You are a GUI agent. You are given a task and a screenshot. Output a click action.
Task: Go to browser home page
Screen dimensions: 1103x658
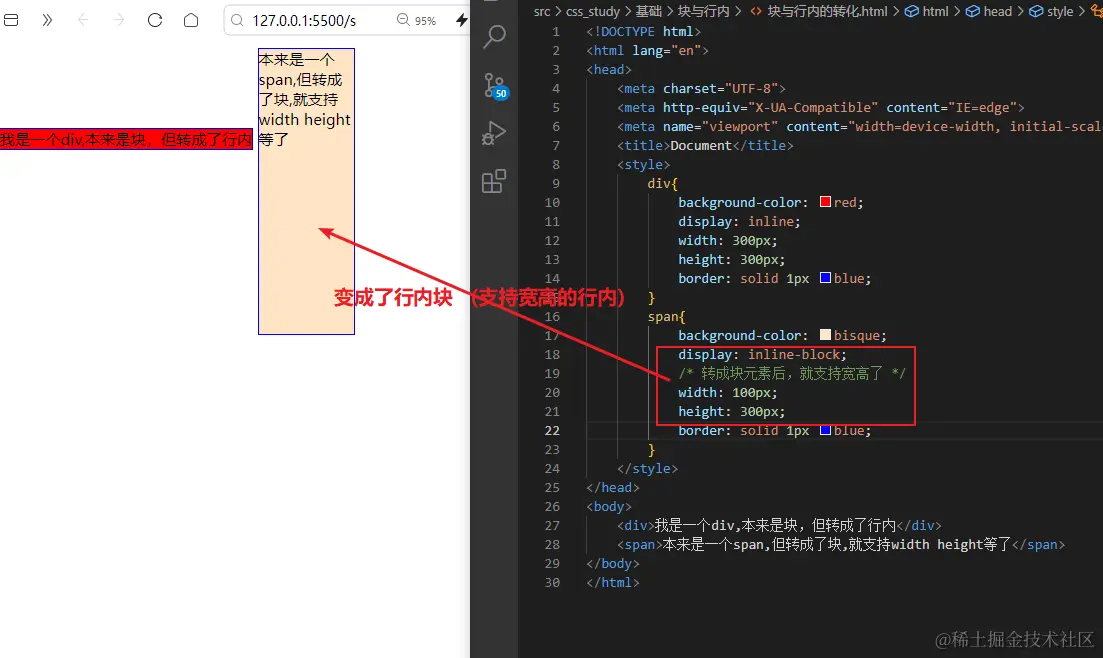[191, 20]
